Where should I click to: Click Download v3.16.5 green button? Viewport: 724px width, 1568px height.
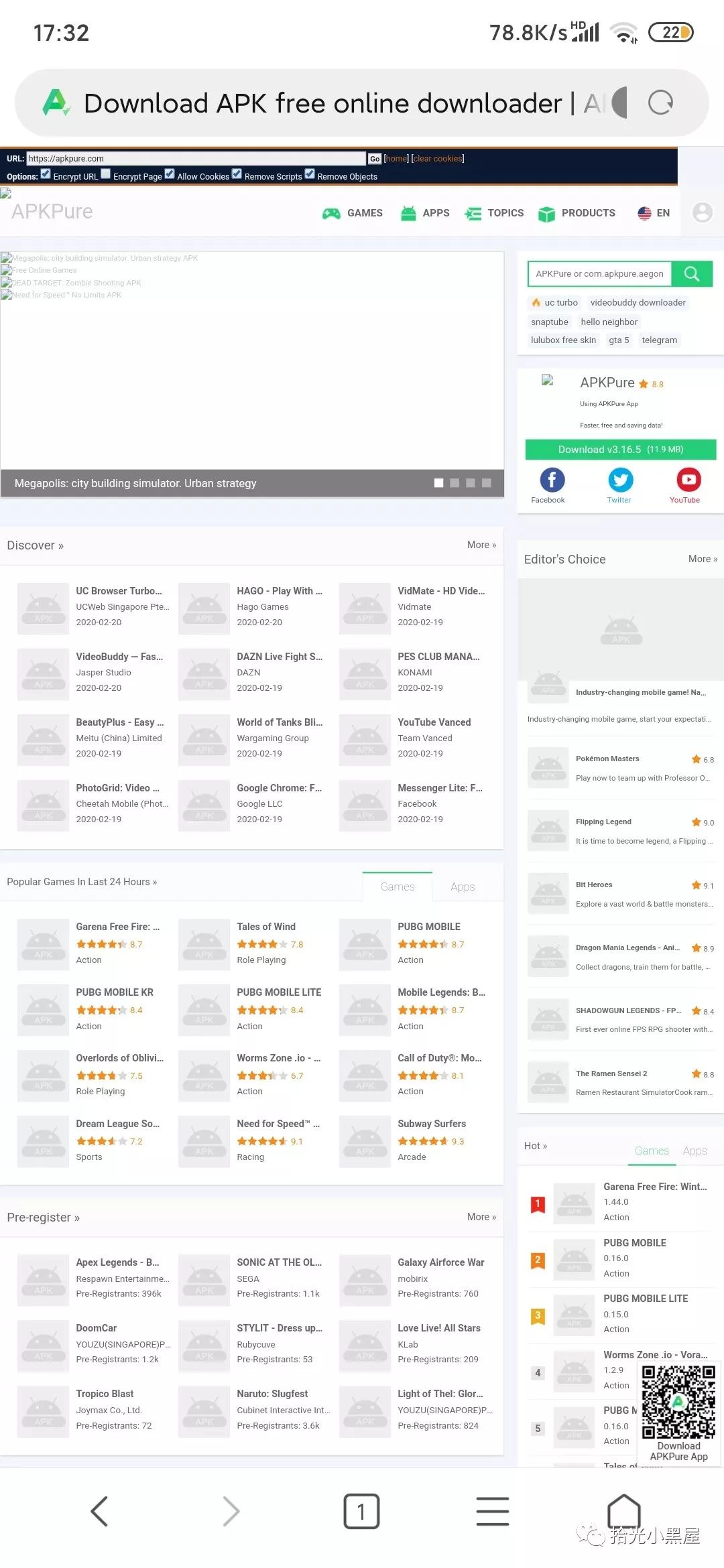(x=621, y=450)
